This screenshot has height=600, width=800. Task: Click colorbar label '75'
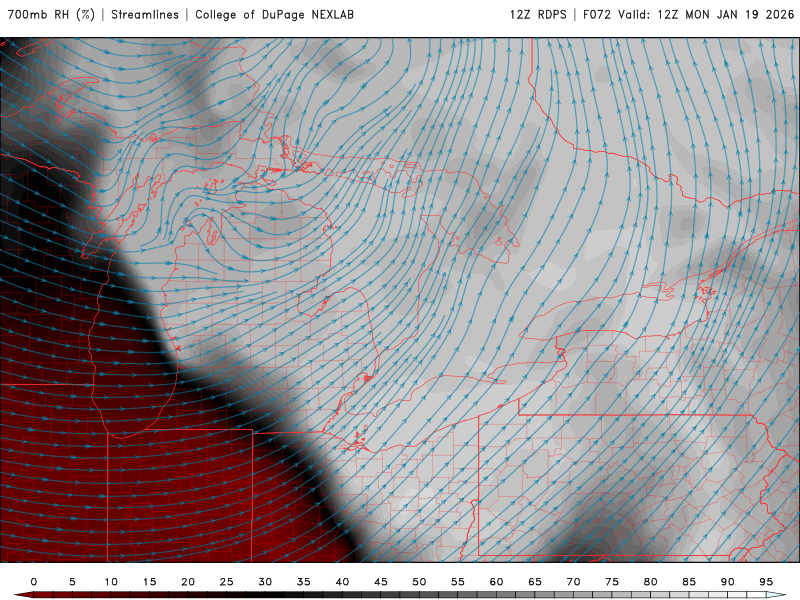(x=612, y=582)
